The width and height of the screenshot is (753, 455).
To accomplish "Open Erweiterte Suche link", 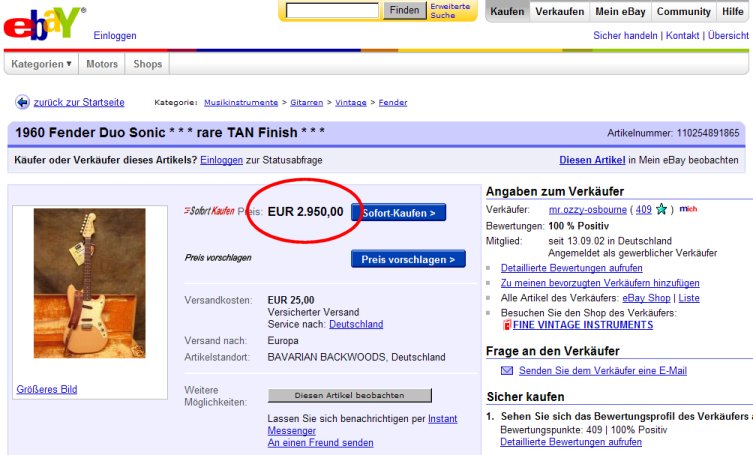I will point(450,11).
